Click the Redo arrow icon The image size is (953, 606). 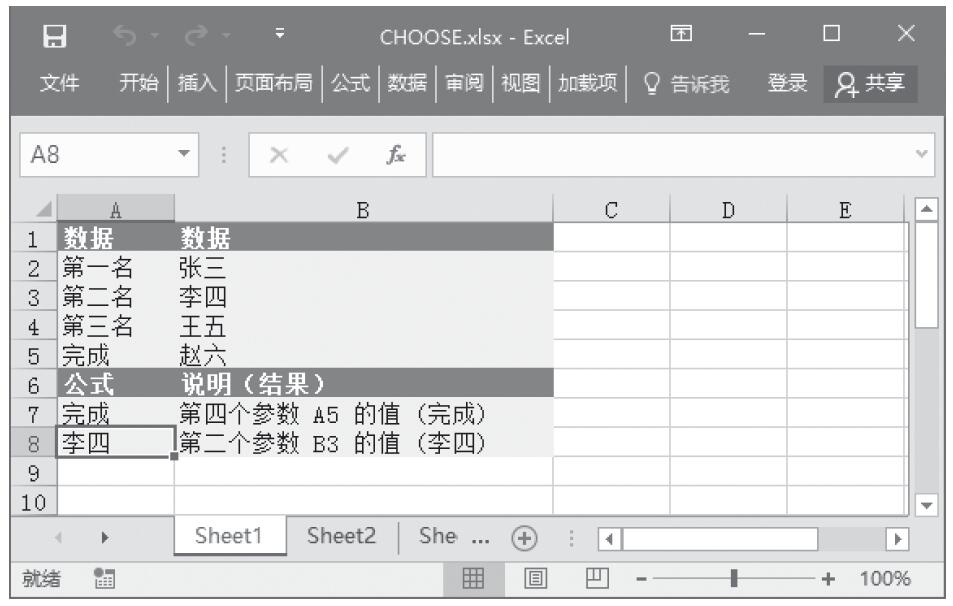click(x=191, y=37)
